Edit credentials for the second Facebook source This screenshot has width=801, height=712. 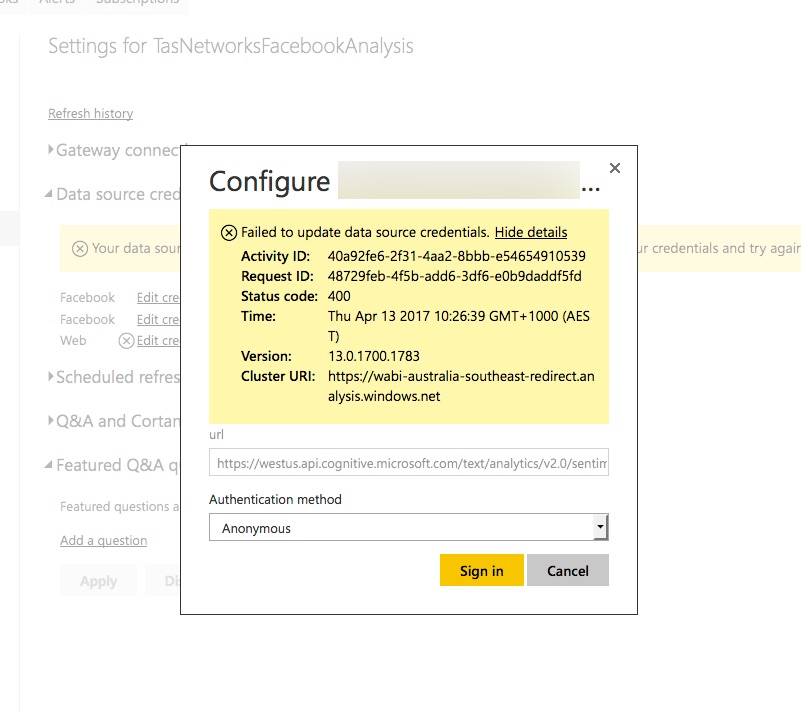coord(158,319)
